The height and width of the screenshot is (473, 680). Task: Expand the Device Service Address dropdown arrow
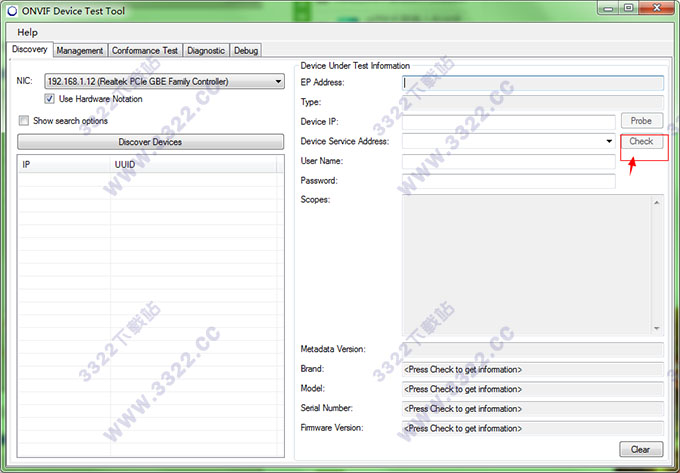click(609, 141)
